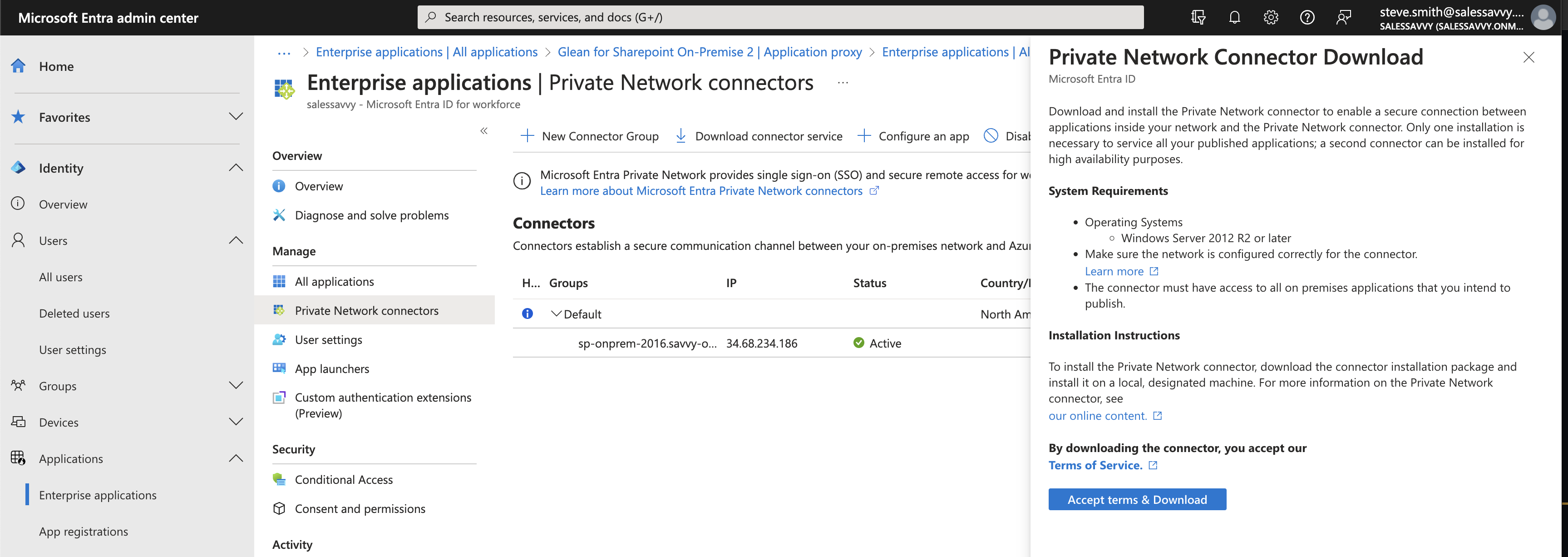The image size is (1568, 557).
Task: Click the info icon beside Default group
Action: coord(527,314)
